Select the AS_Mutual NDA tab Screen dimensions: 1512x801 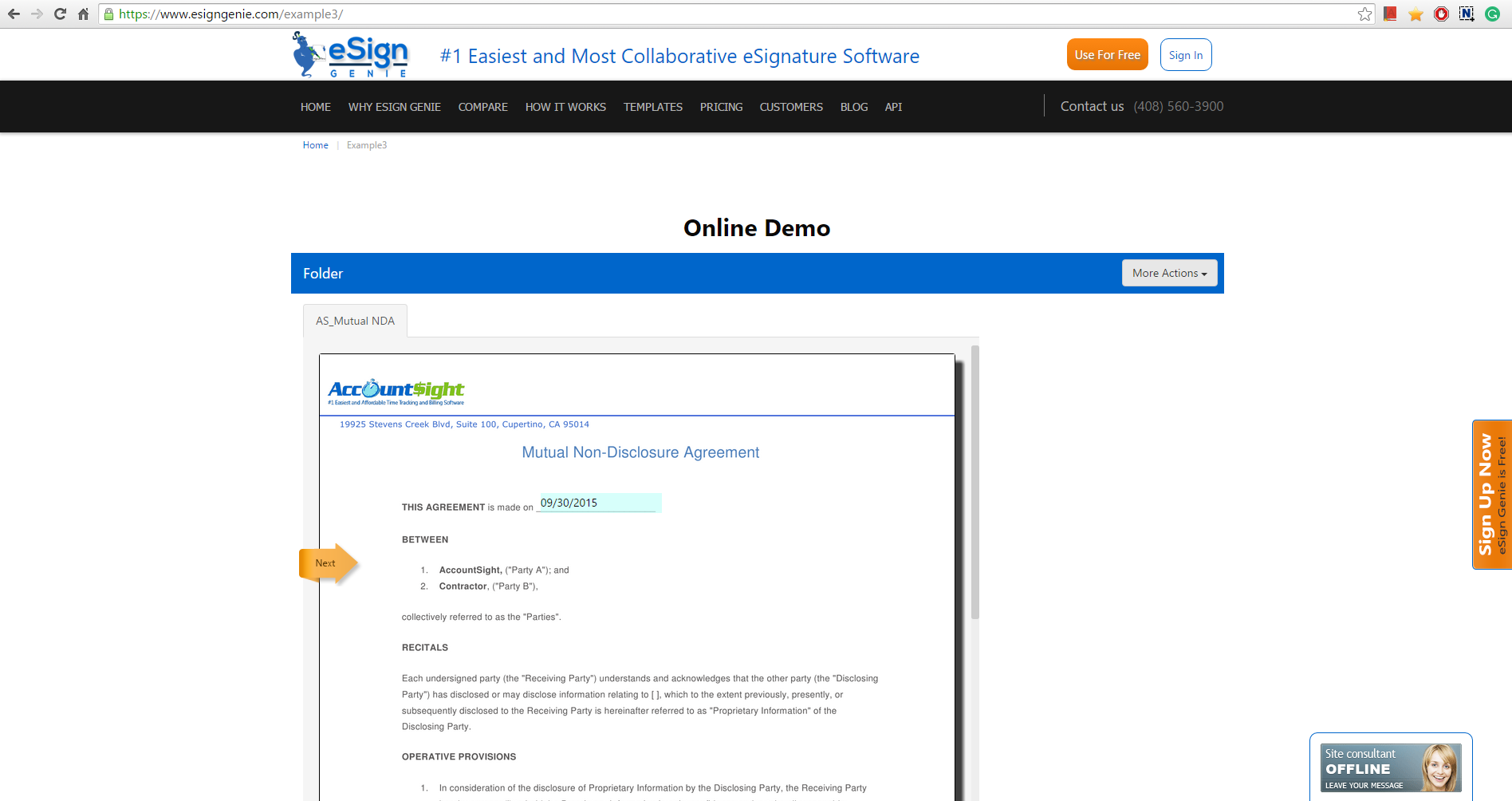[x=354, y=321]
